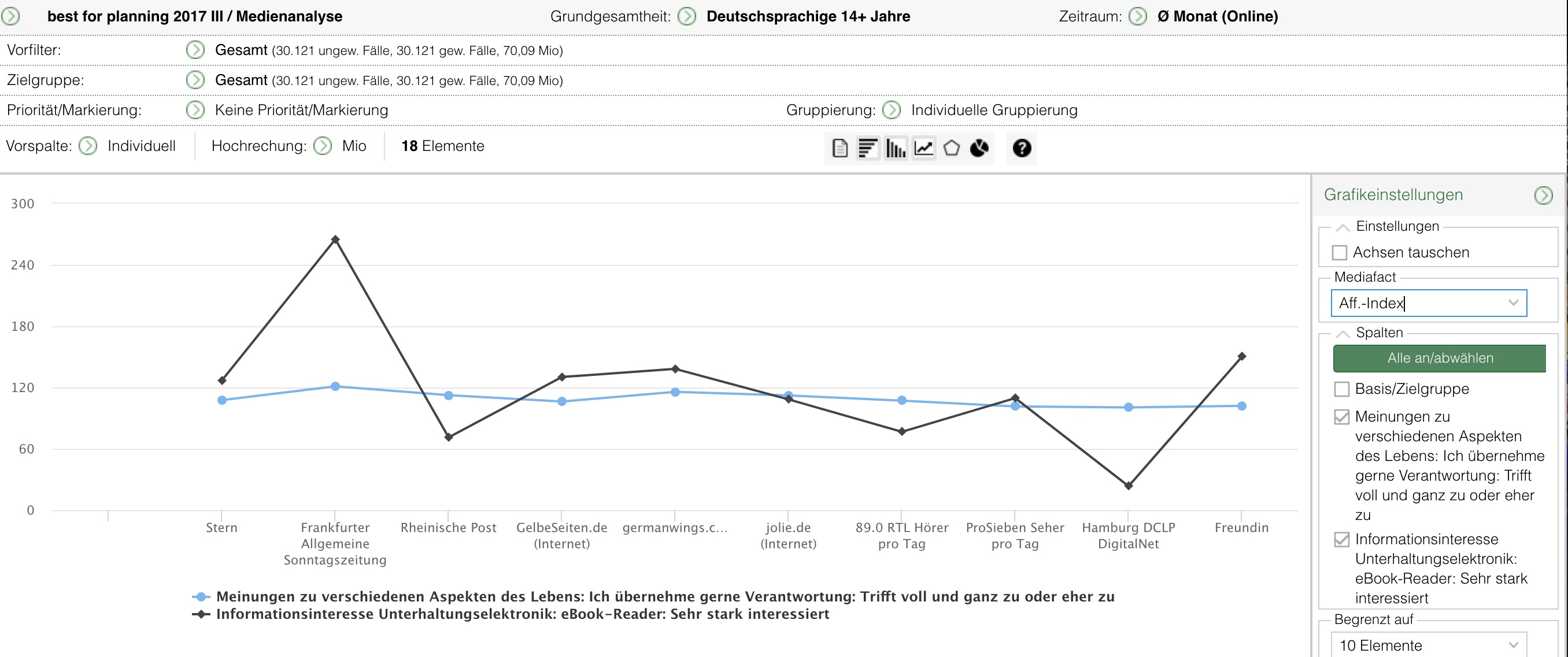
Task: Open the study selection arrow next to best for planning
Action: click(10, 16)
